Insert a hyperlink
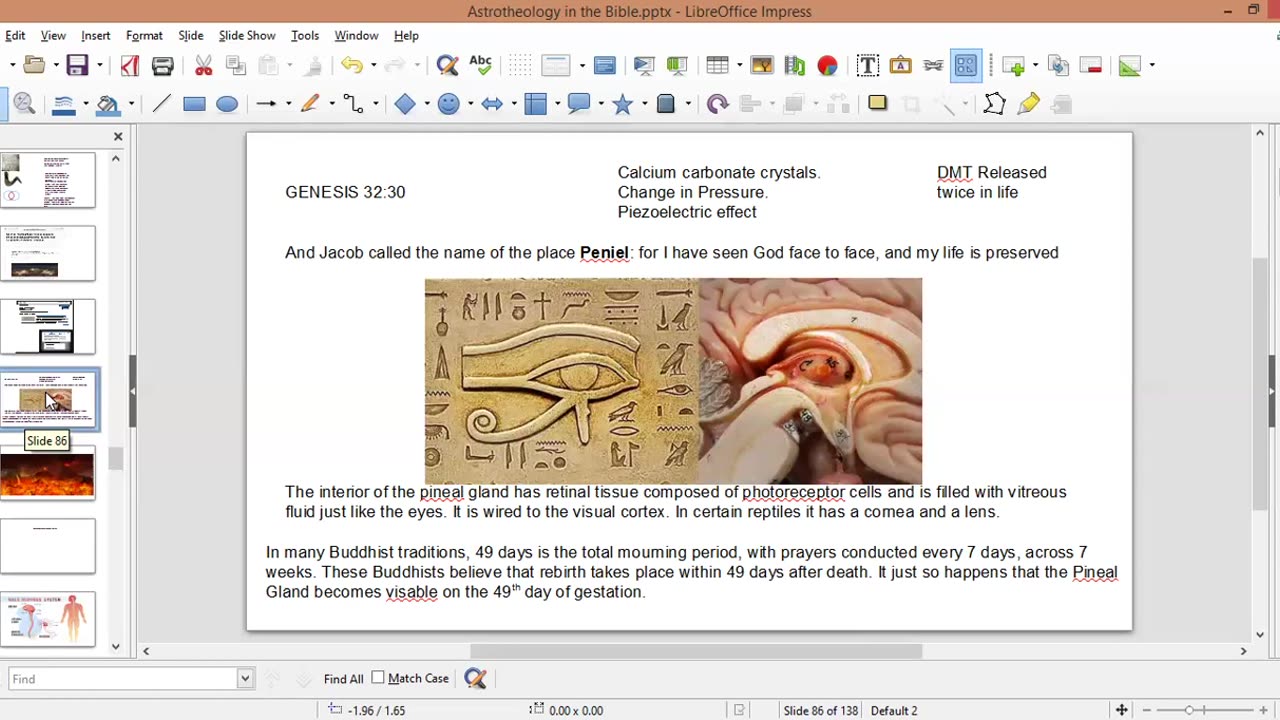The width and height of the screenshot is (1280, 720). pos(933,66)
